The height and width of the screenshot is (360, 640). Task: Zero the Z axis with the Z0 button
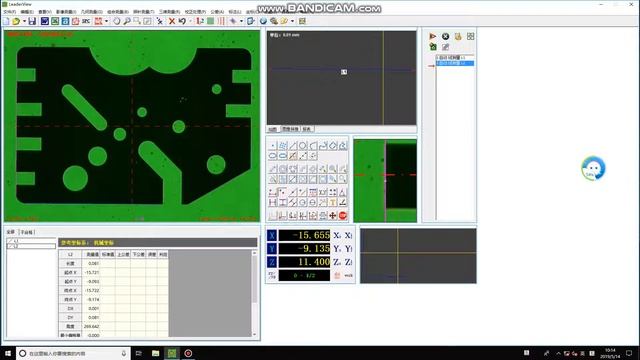(337, 262)
